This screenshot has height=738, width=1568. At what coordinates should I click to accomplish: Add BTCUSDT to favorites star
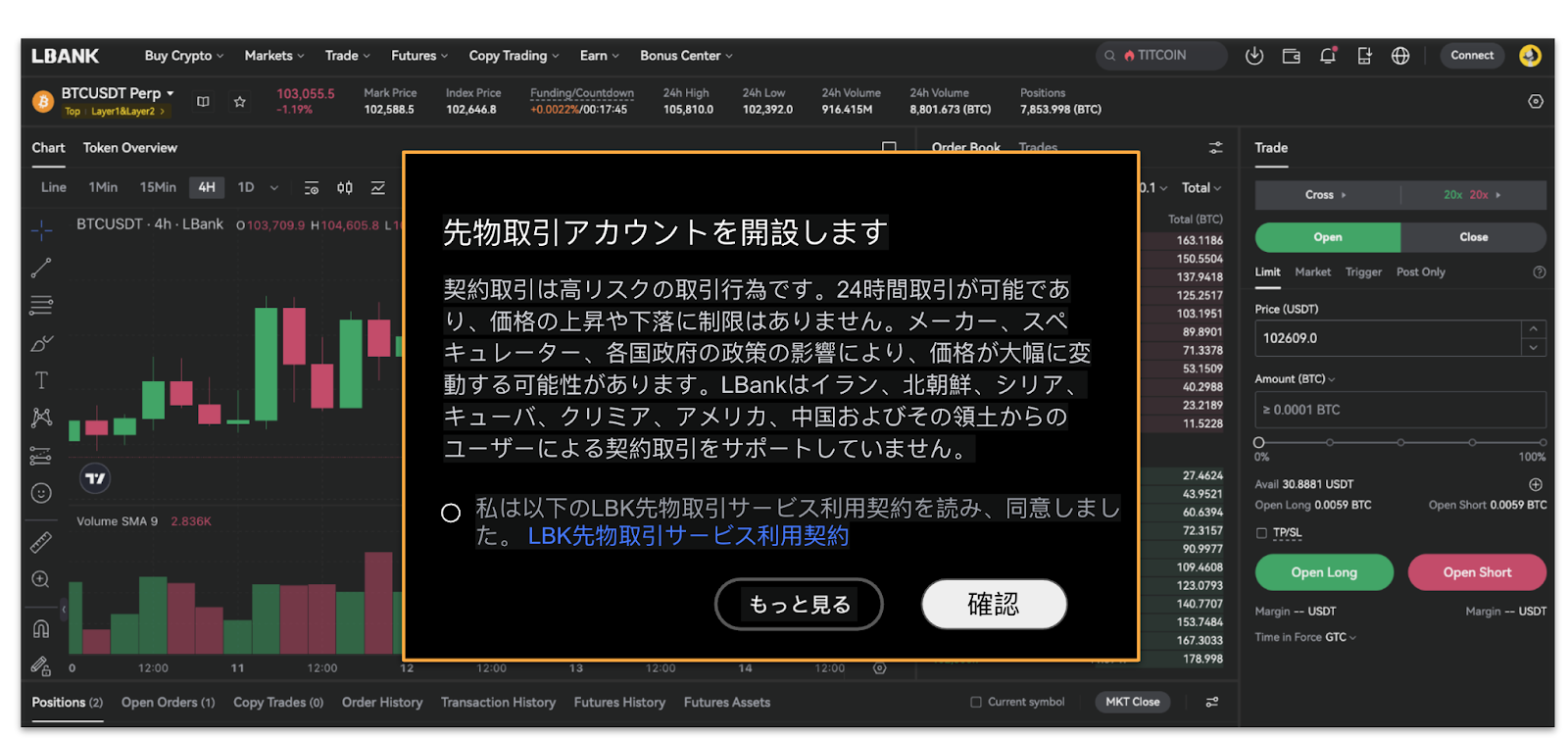pos(239,102)
